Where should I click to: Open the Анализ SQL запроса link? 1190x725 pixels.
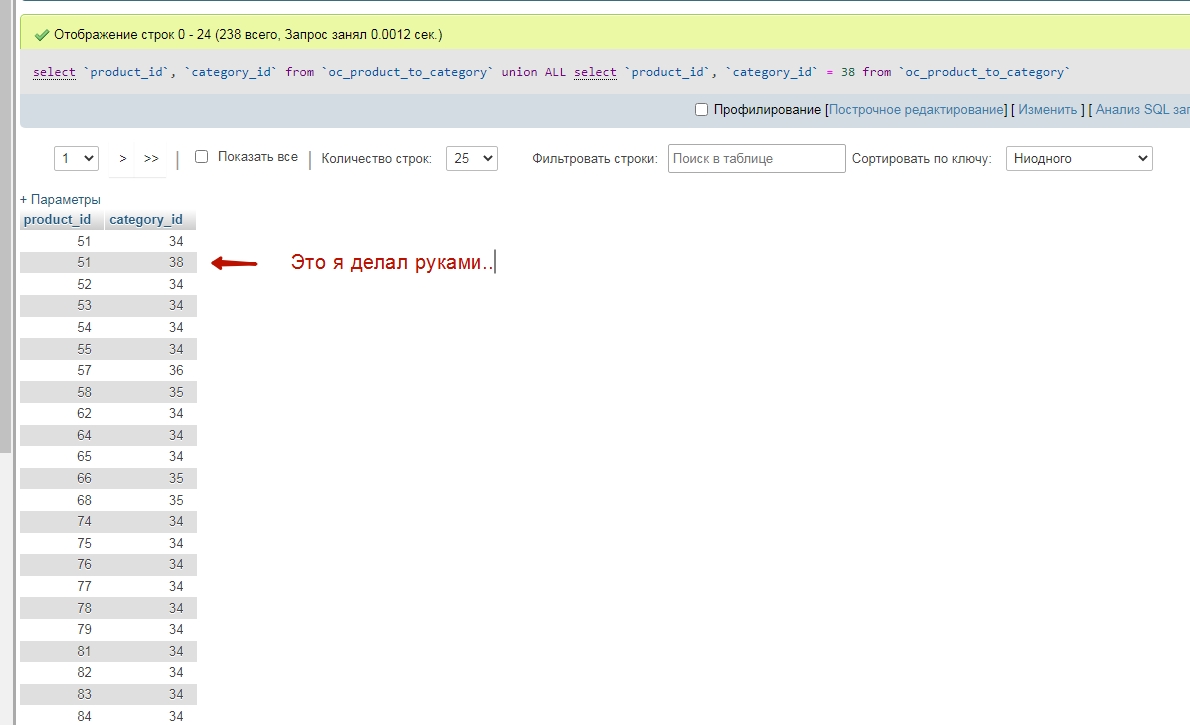[1142, 109]
